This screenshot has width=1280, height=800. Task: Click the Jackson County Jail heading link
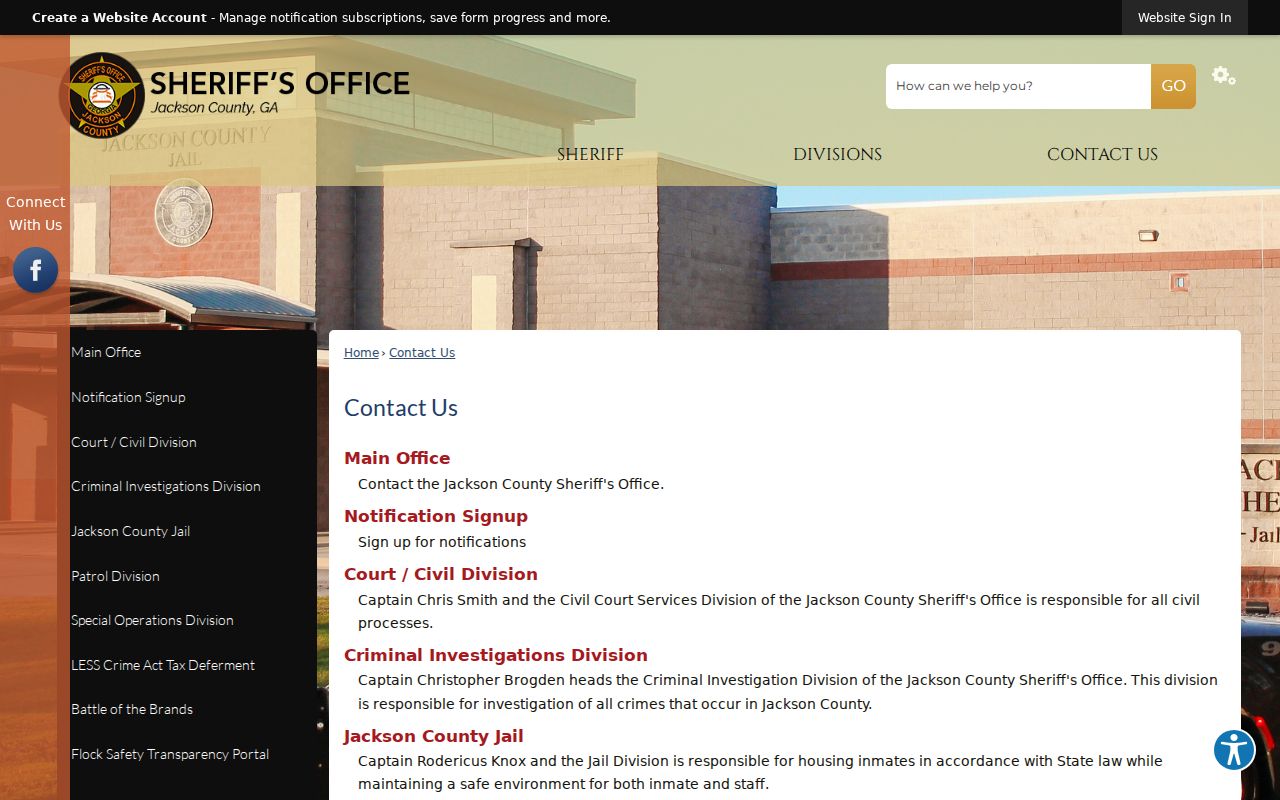click(x=434, y=736)
